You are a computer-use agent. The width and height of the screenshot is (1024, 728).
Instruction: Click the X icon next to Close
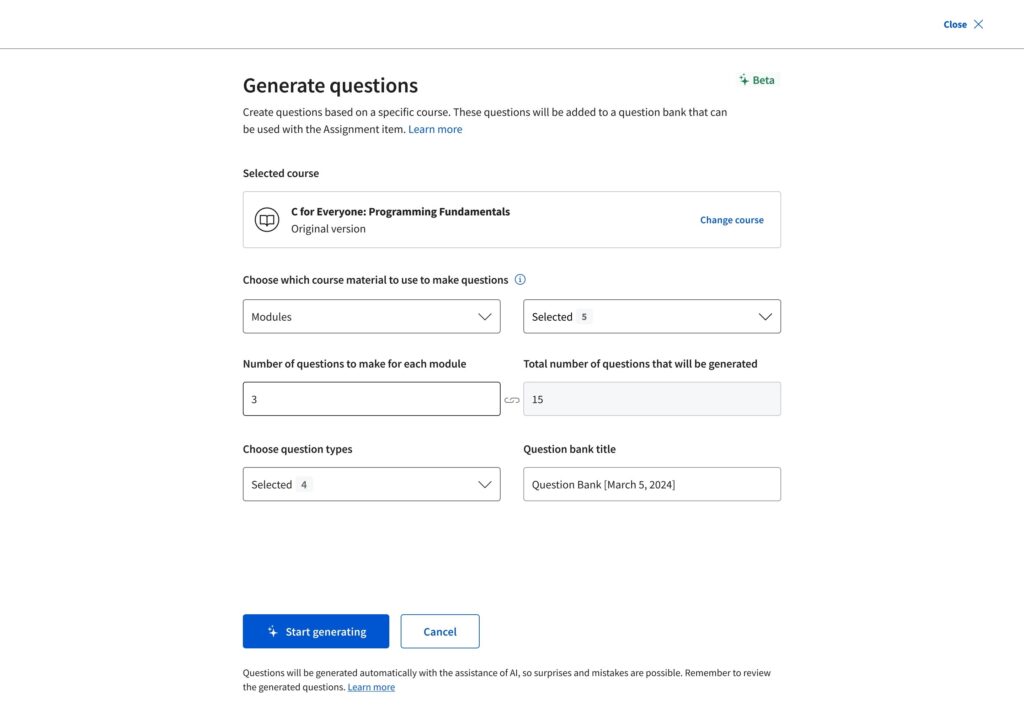click(979, 24)
